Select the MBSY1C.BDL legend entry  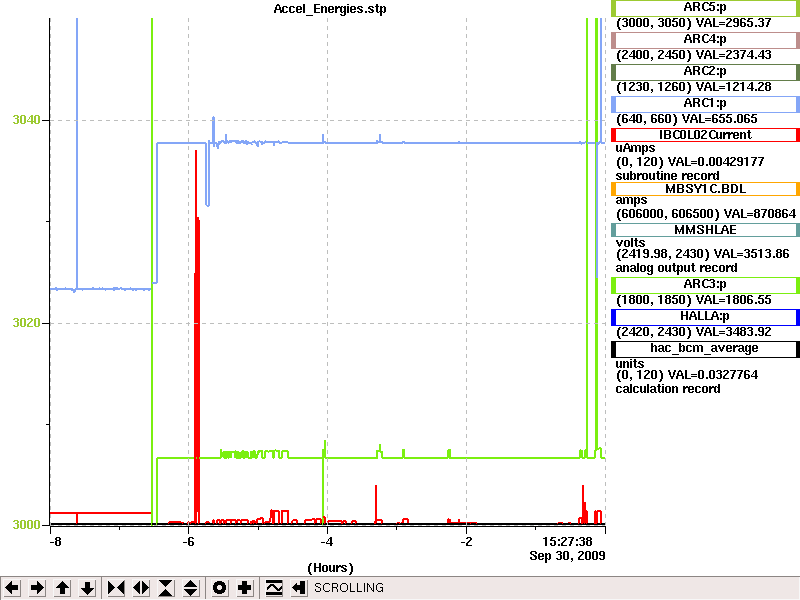tap(705, 189)
